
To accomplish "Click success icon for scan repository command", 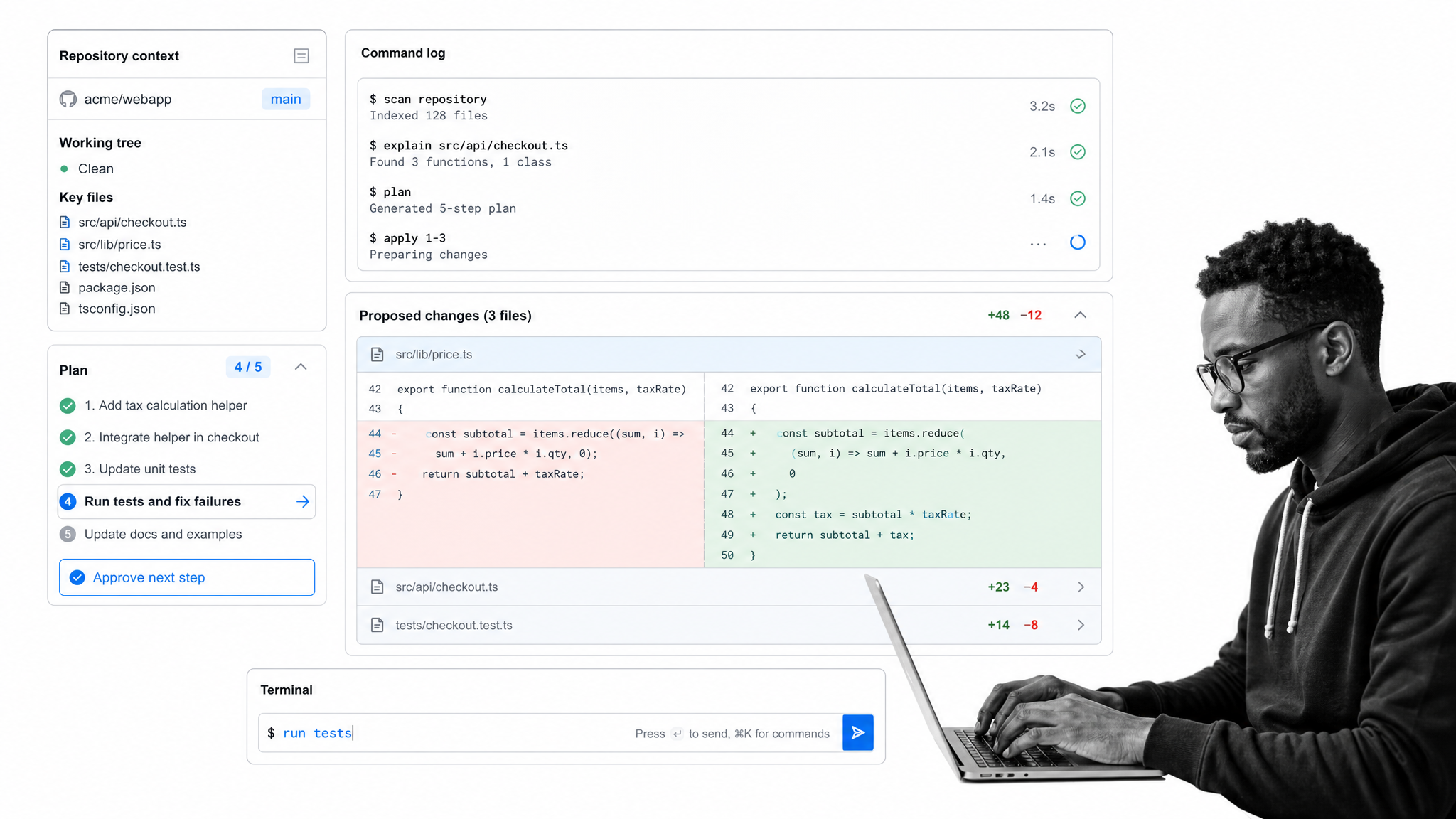I will click(1078, 106).
